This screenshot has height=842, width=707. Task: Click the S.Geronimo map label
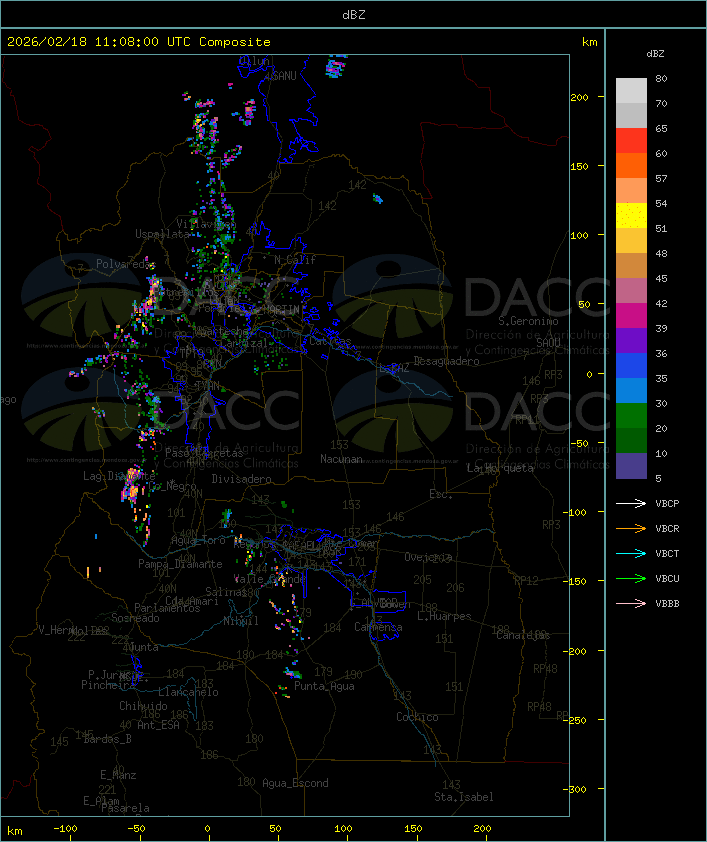click(528, 321)
